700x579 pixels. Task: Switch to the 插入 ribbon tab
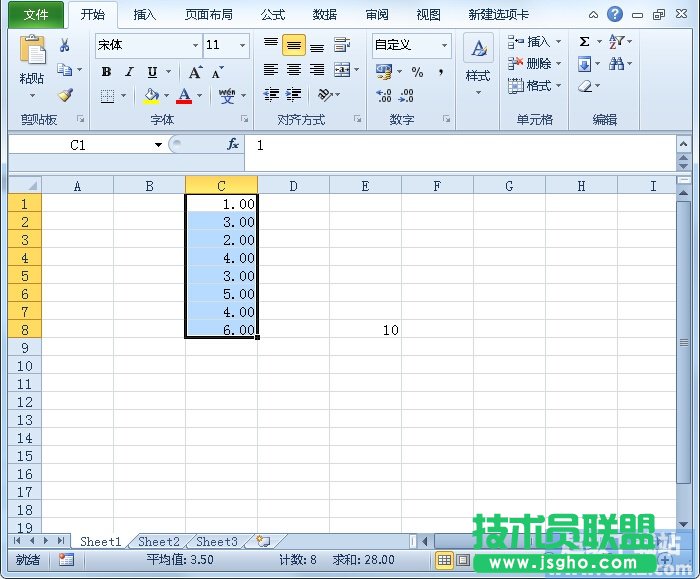145,15
